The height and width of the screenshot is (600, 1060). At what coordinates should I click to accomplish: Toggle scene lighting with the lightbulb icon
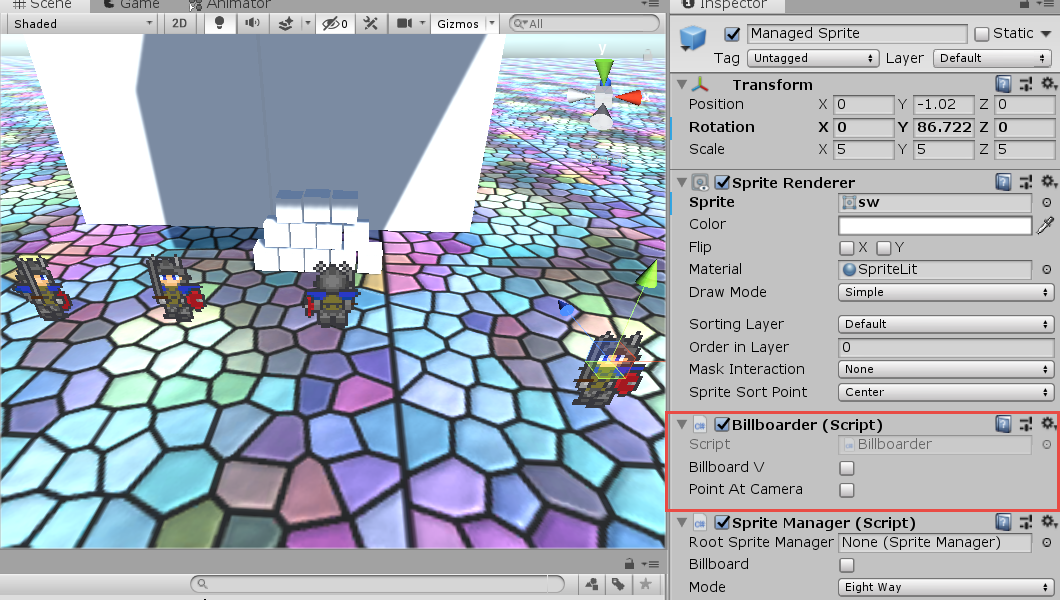[x=220, y=23]
